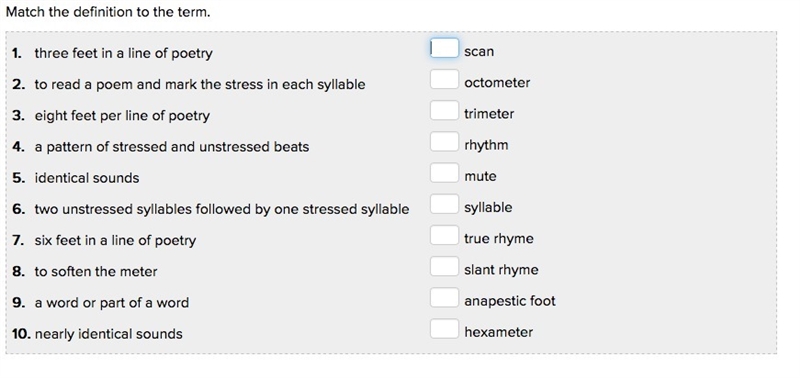Click the answer box beside scan

(444, 48)
